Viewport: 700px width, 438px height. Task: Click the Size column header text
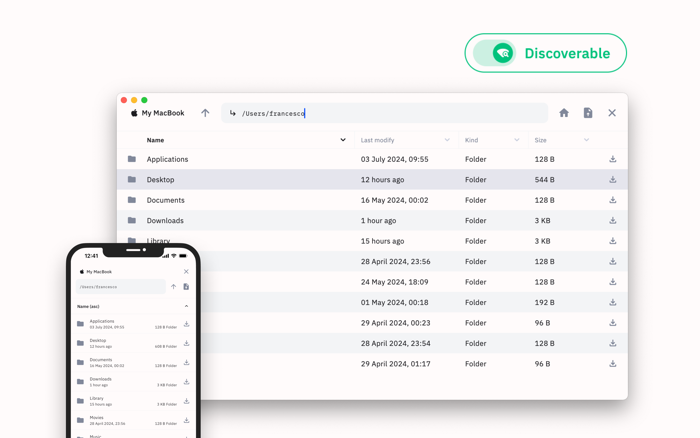pyautogui.click(x=541, y=140)
